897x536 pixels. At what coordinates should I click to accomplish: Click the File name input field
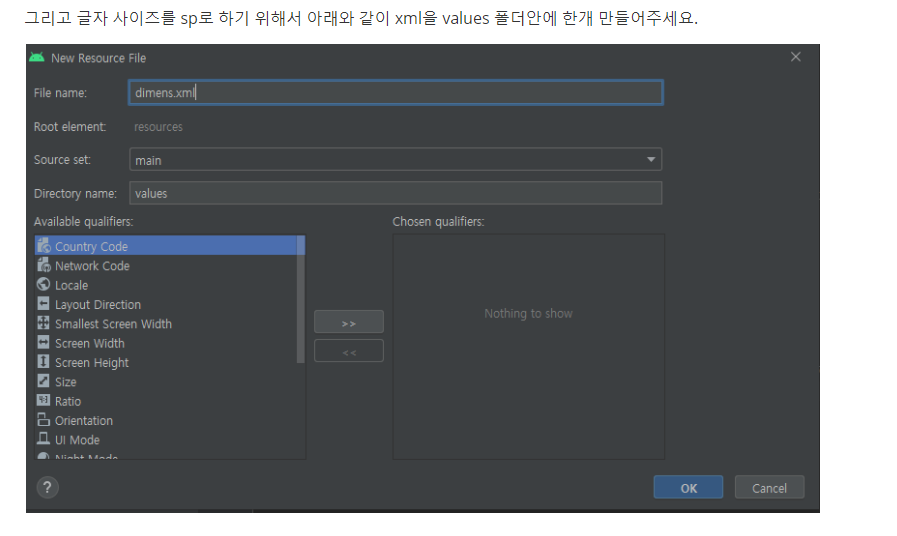click(396, 93)
